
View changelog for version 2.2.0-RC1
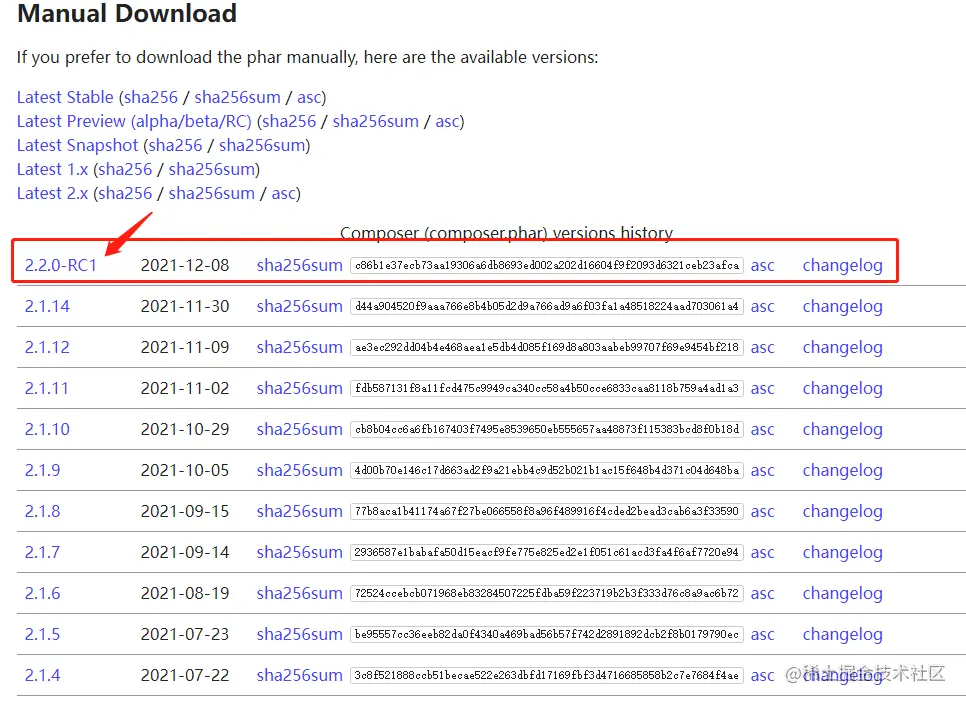pyautogui.click(x=843, y=265)
